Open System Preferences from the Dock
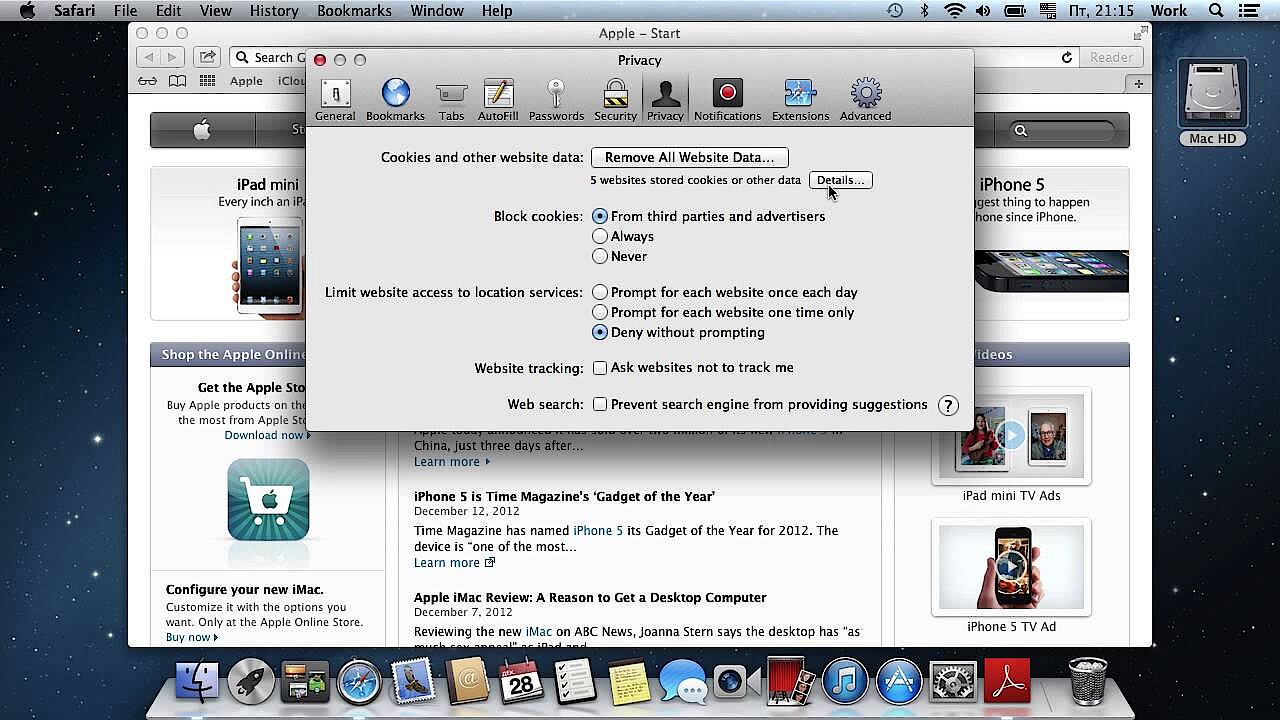This screenshot has height=720, width=1280. (x=953, y=682)
